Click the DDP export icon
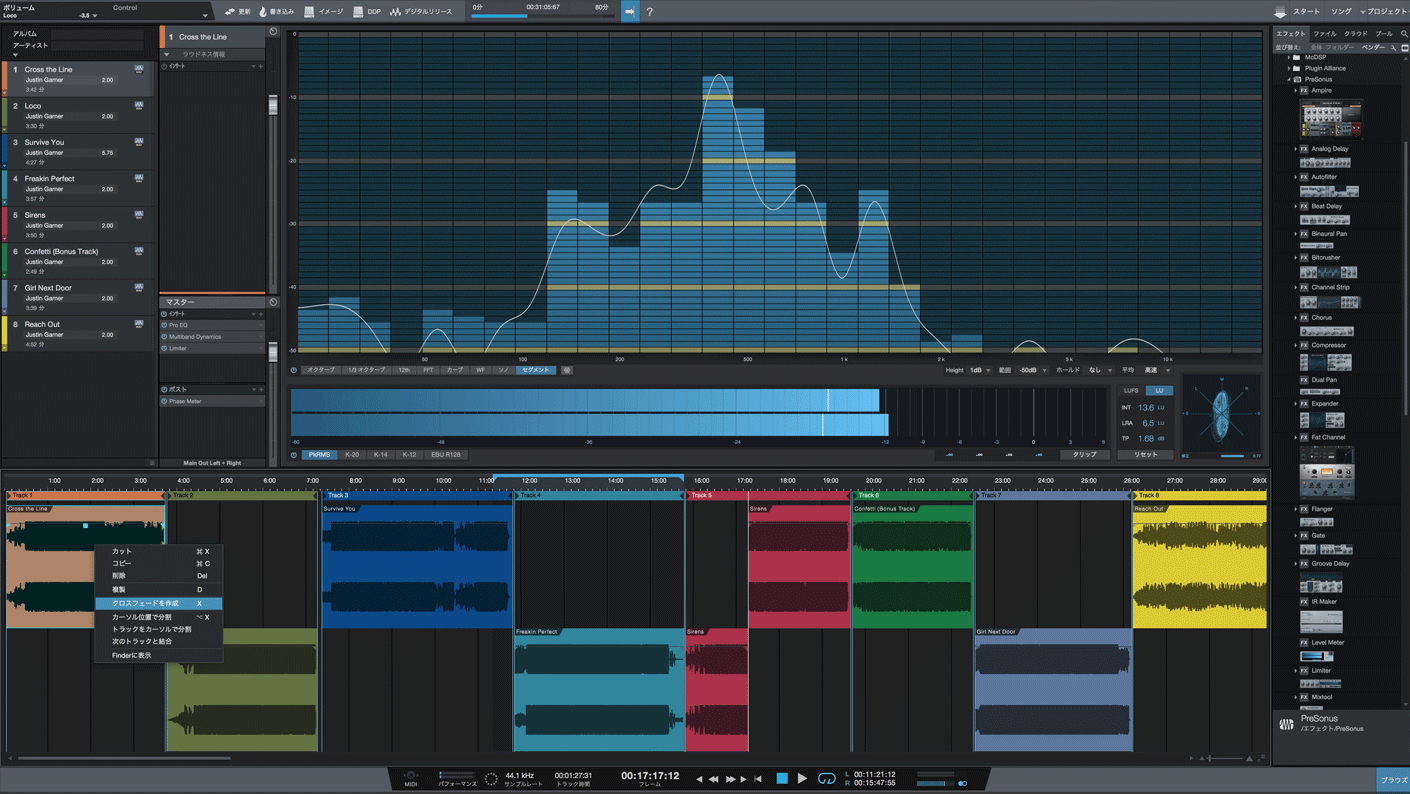Viewport: 1410px width, 794px height. pos(358,12)
